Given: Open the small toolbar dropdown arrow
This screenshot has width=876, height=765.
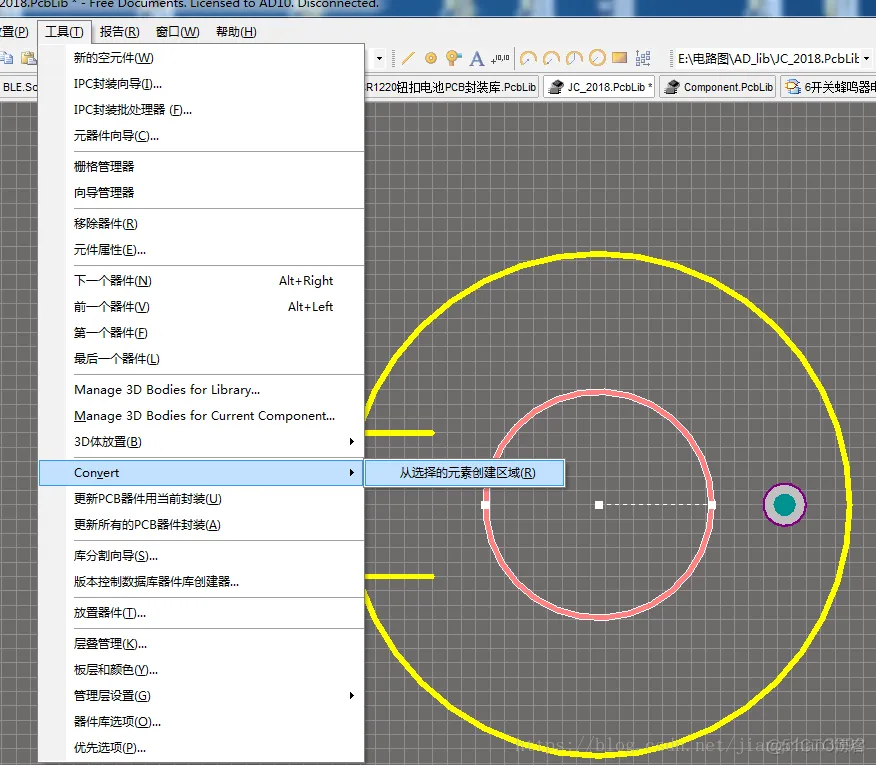Looking at the screenshot, I should pos(379,58).
